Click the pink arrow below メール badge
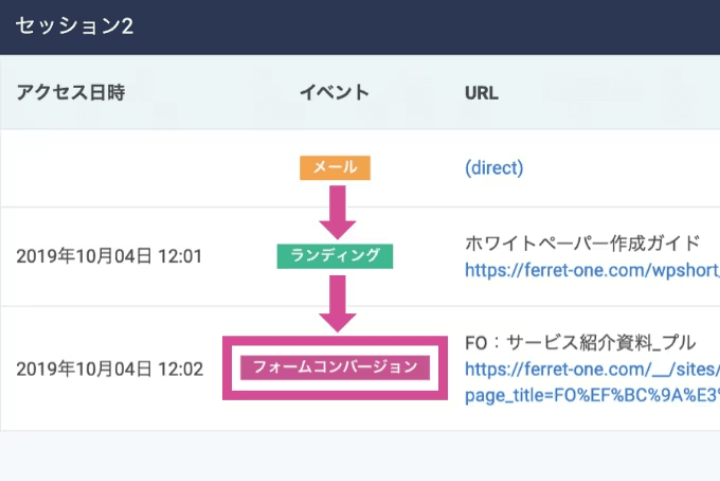The width and height of the screenshot is (720, 481). pos(336,211)
